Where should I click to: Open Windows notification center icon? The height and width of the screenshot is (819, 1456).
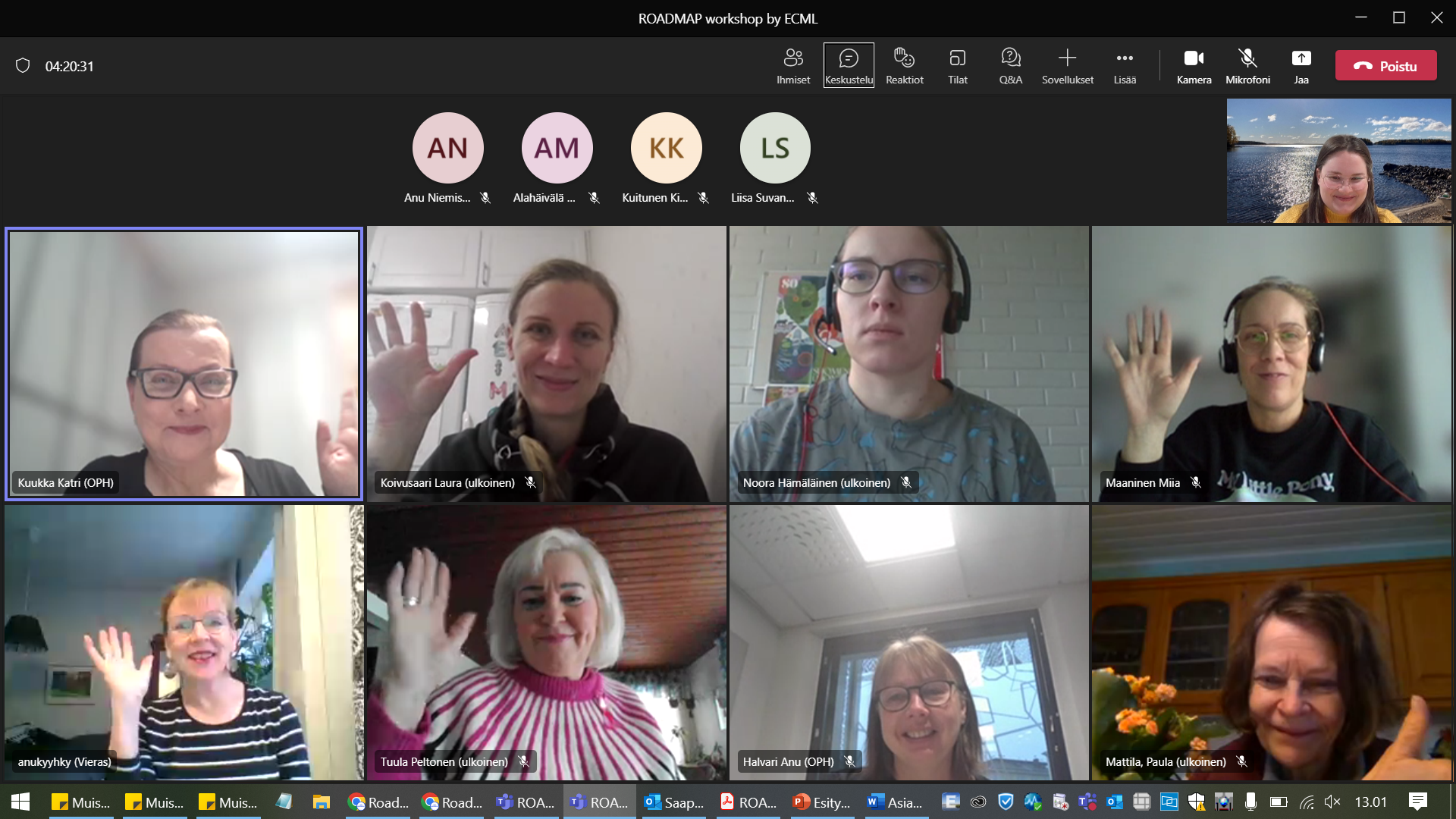coord(1417,802)
